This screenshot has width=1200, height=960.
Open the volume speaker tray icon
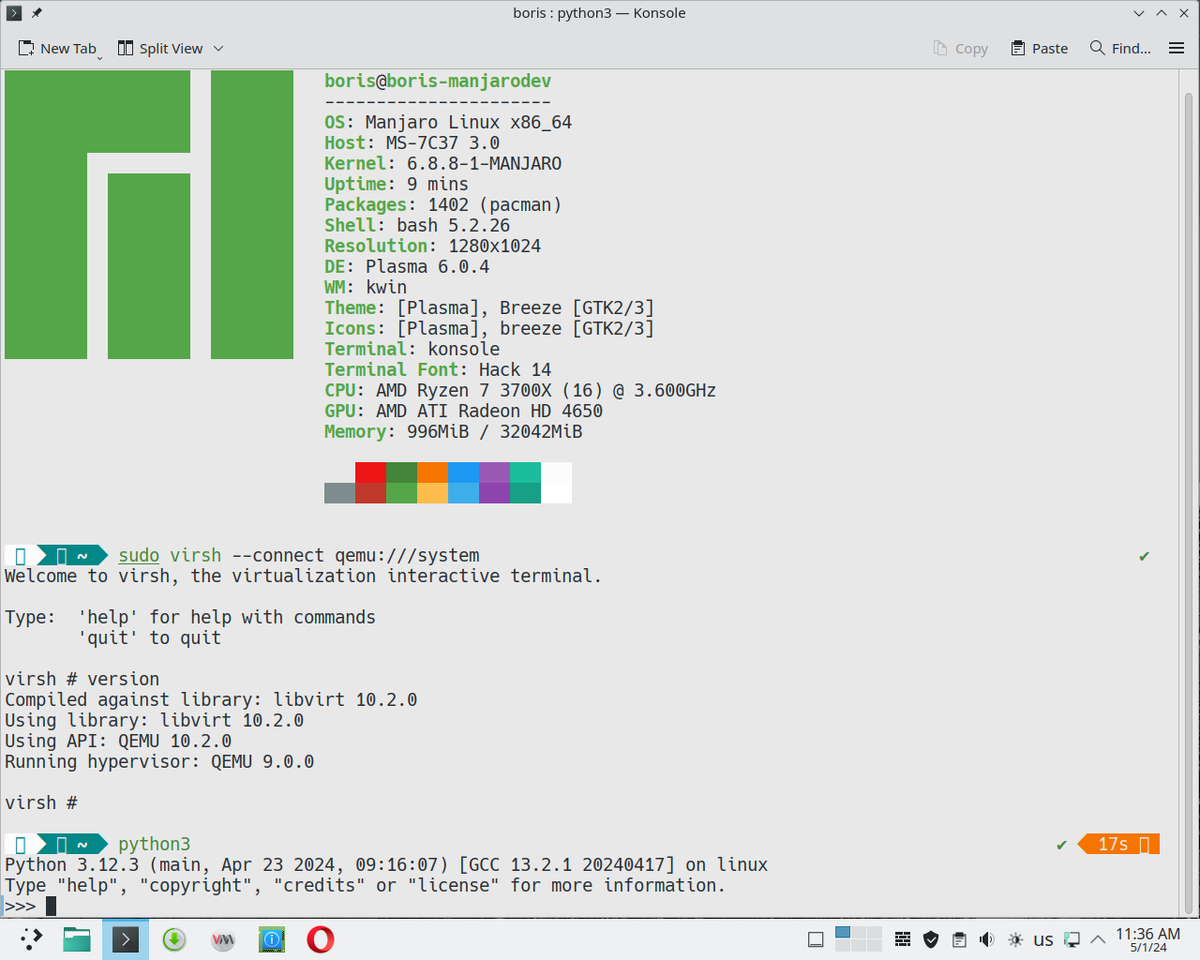click(x=987, y=940)
